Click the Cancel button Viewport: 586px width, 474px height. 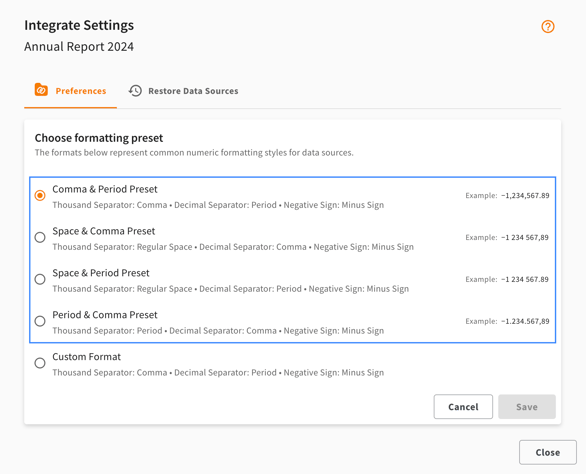click(x=463, y=407)
